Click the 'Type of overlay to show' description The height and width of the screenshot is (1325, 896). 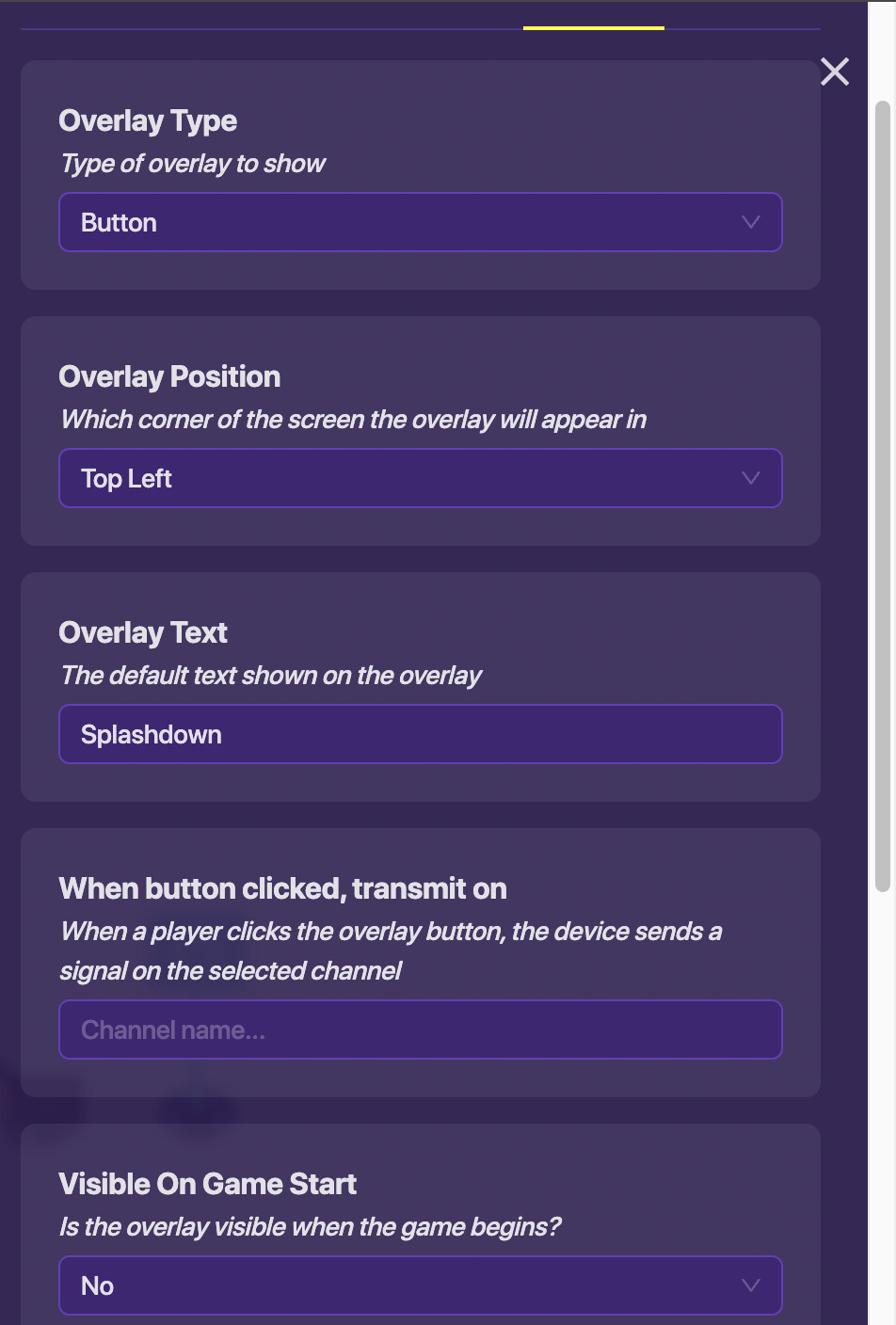pyautogui.click(x=193, y=164)
